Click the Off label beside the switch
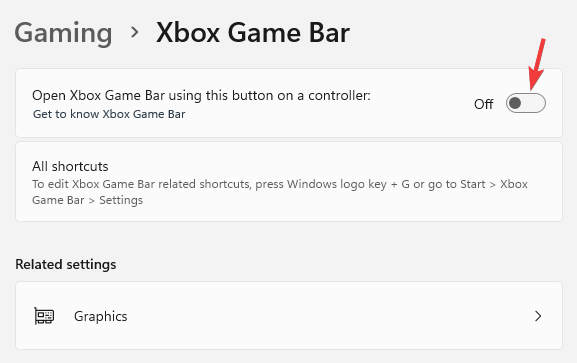This screenshot has height=363, width=577. pyautogui.click(x=484, y=104)
